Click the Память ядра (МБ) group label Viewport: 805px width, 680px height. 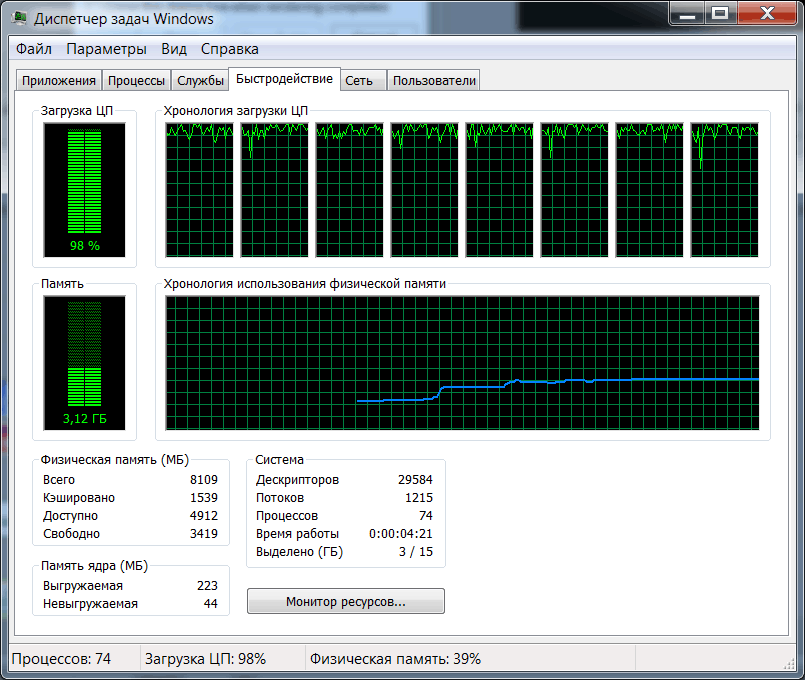point(94,566)
